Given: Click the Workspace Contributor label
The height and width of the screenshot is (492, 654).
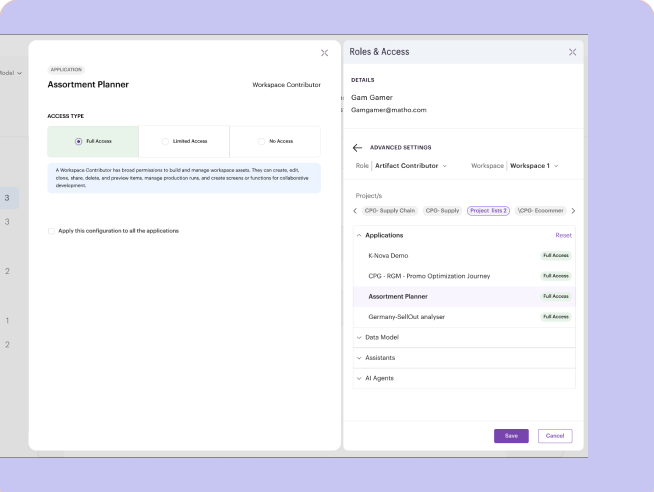Looking at the screenshot, I should tap(286, 85).
